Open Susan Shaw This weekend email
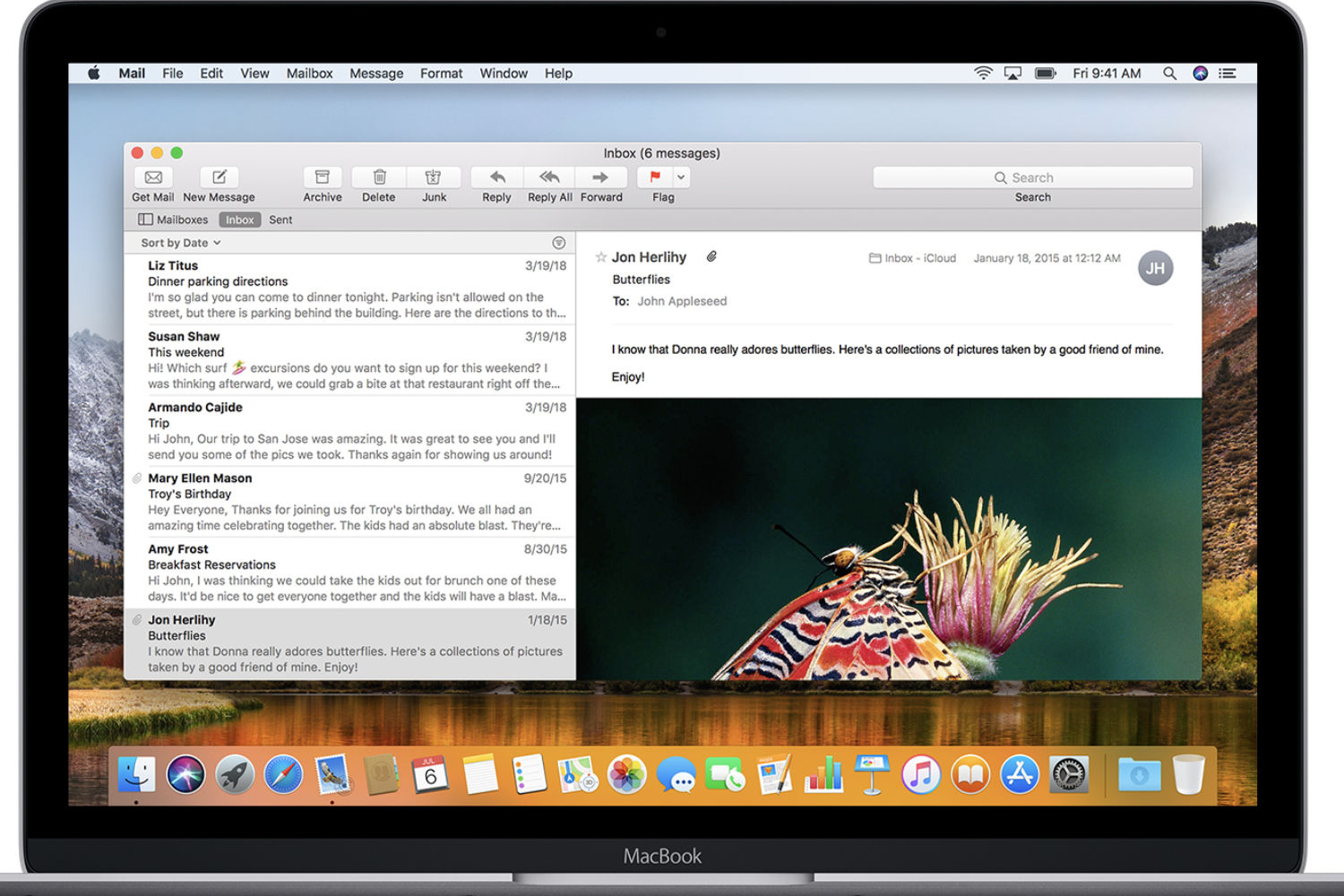This screenshot has width=1344, height=896. pyautogui.click(x=350, y=359)
